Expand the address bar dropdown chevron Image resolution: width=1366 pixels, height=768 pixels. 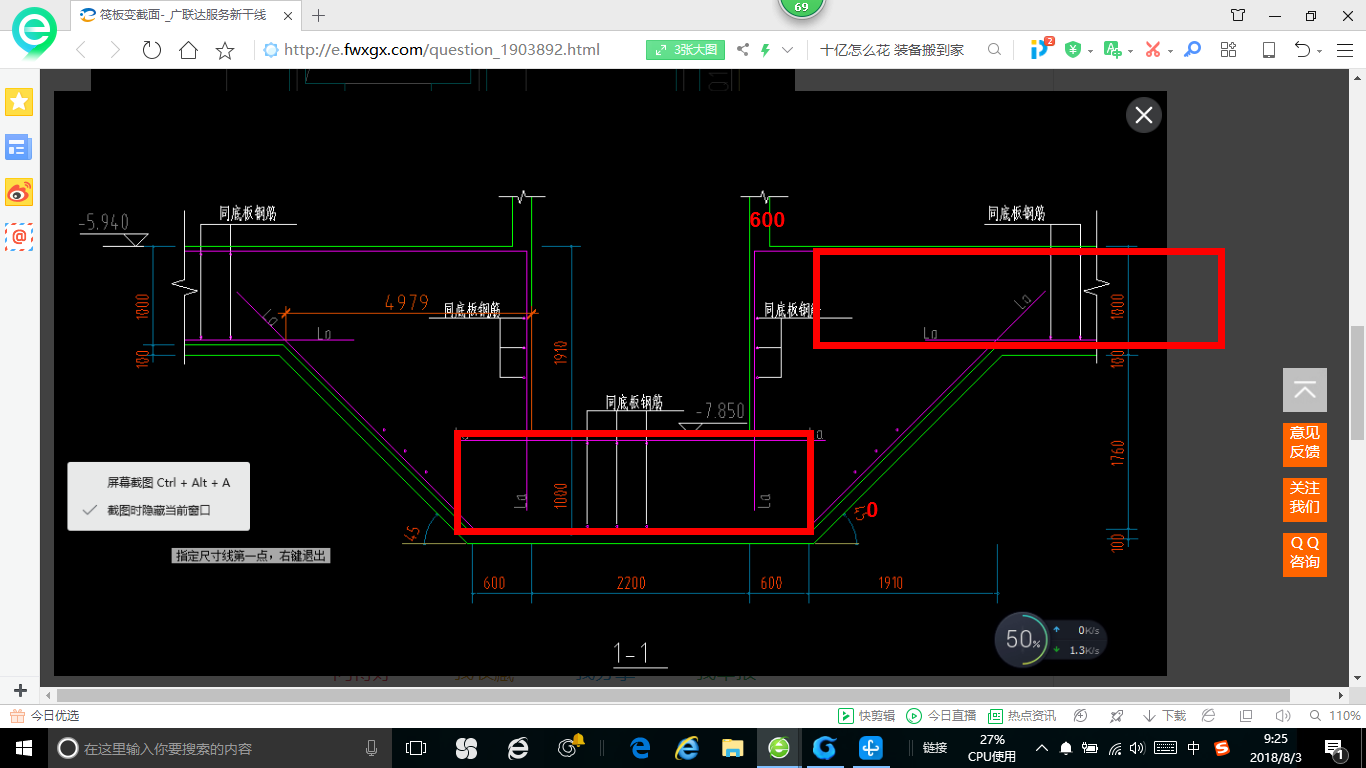pos(788,49)
